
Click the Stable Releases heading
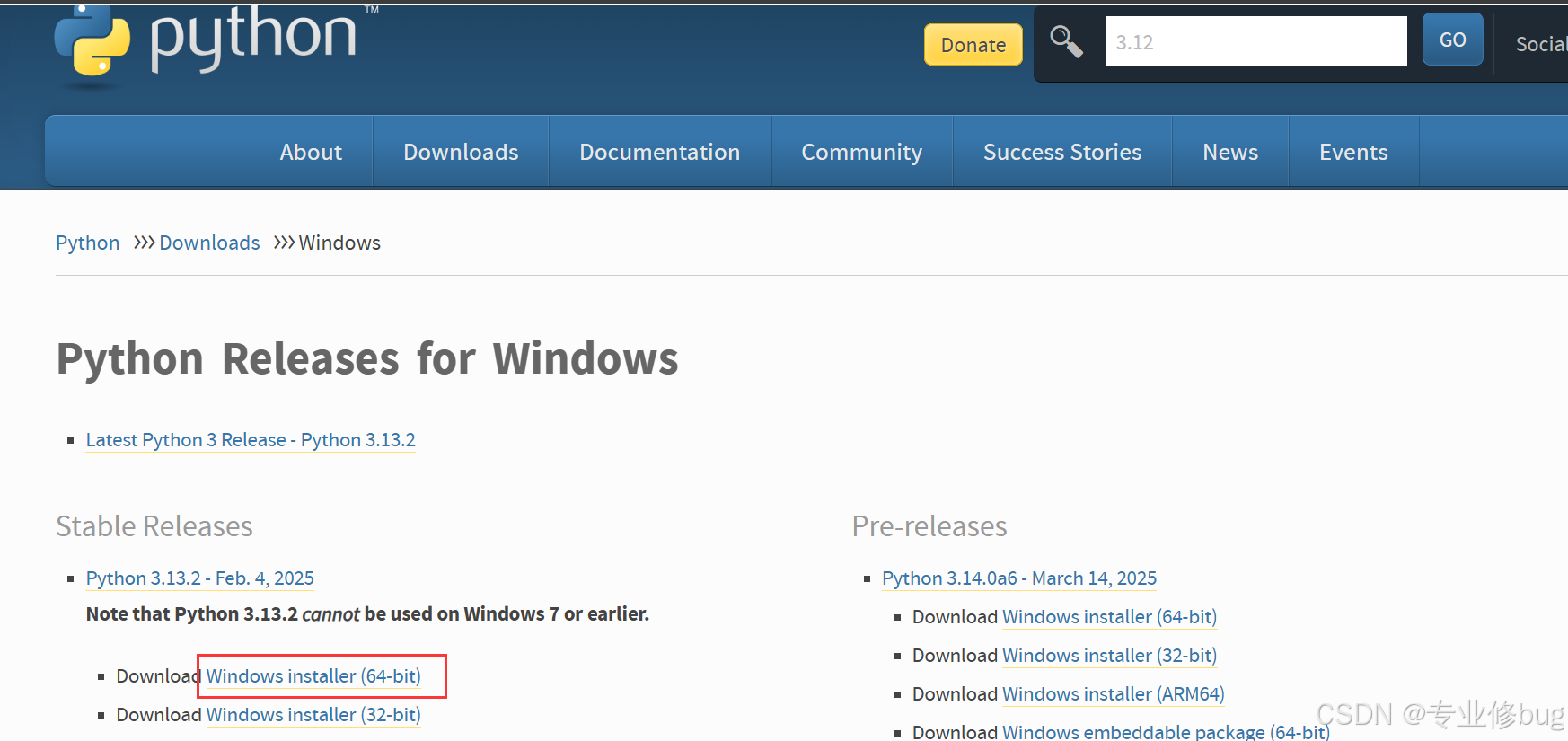point(154,526)
